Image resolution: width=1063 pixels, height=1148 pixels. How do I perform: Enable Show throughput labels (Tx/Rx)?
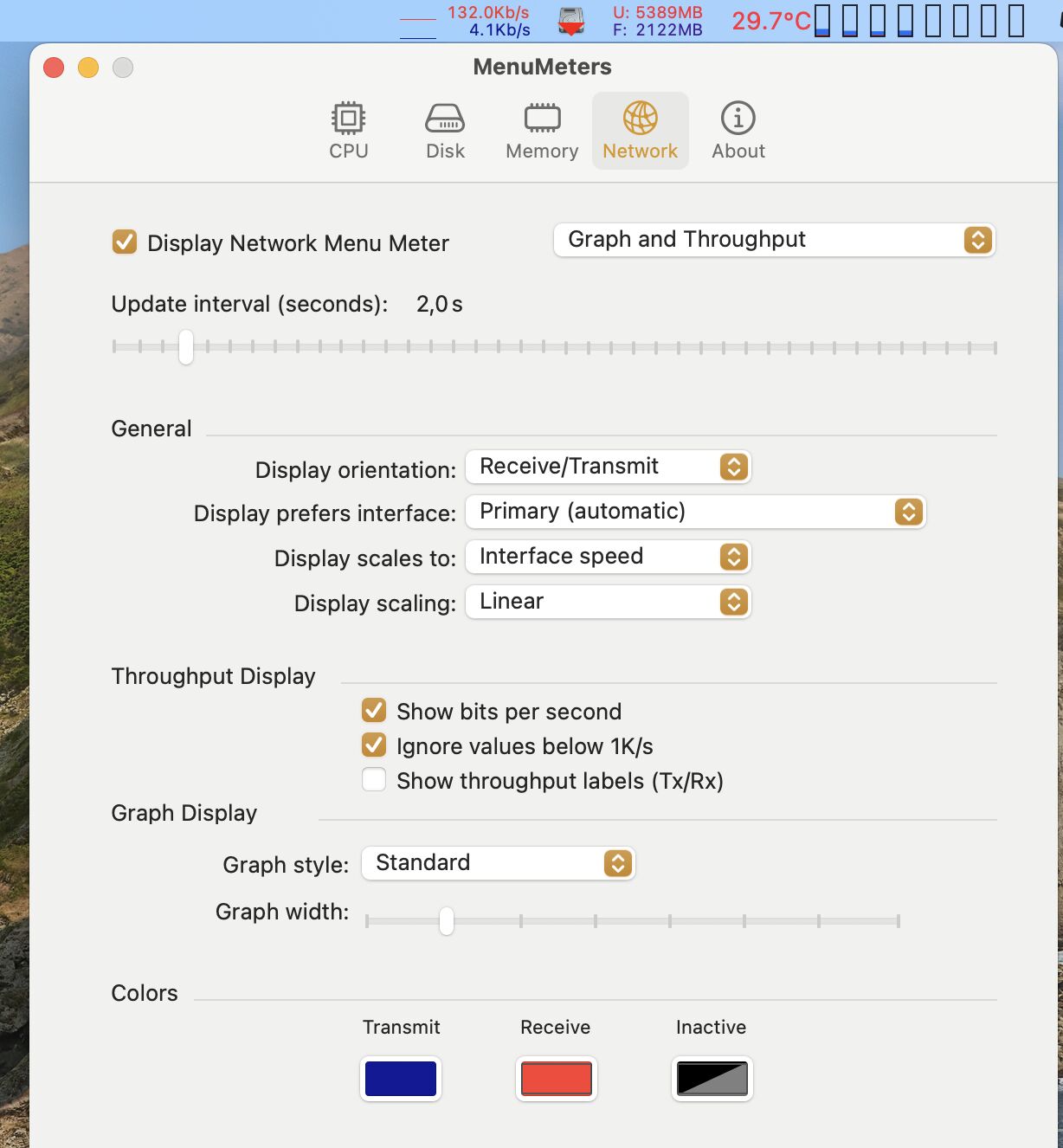pos(374,780)
